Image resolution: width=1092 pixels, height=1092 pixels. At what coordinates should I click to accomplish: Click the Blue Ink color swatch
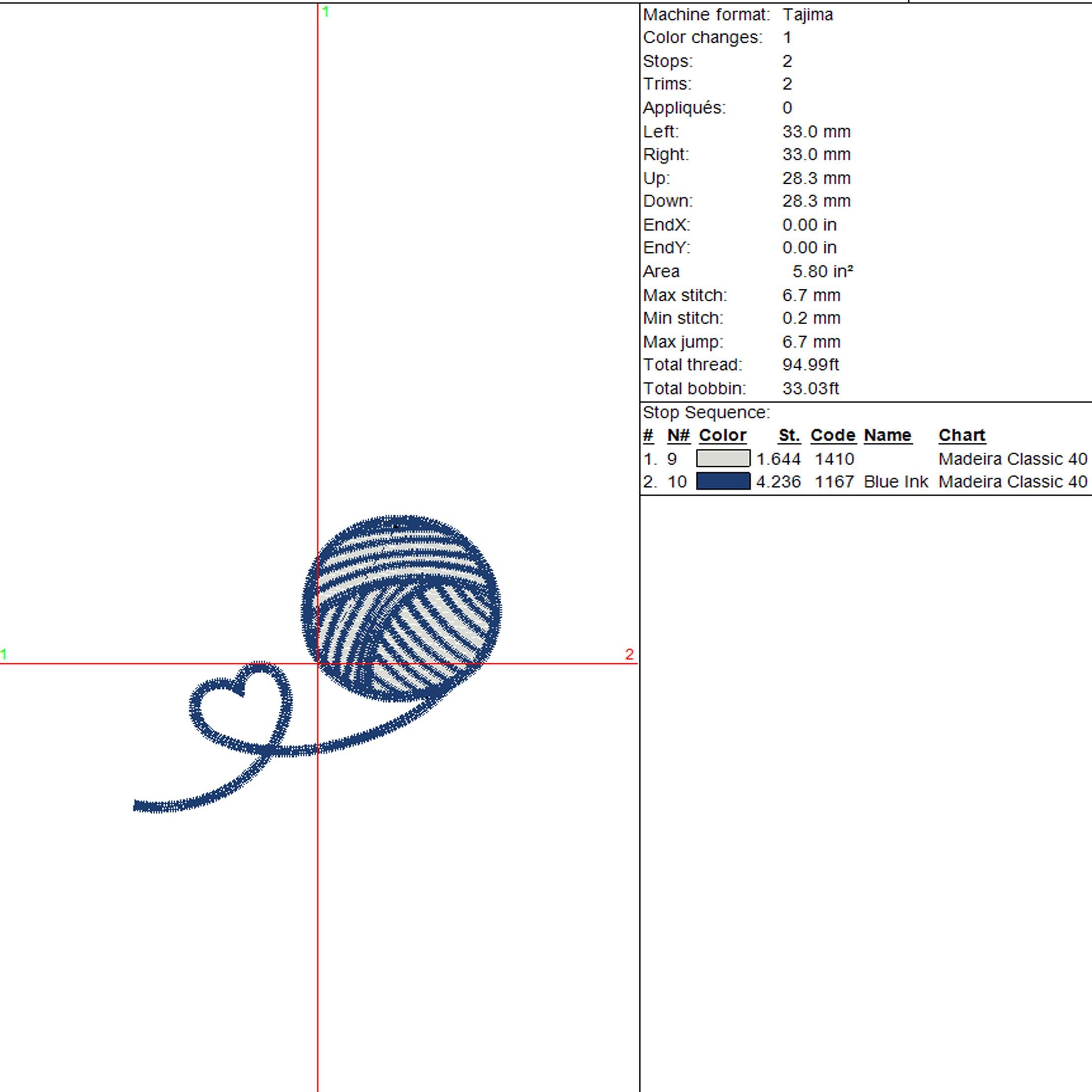[x=723, y=481]
